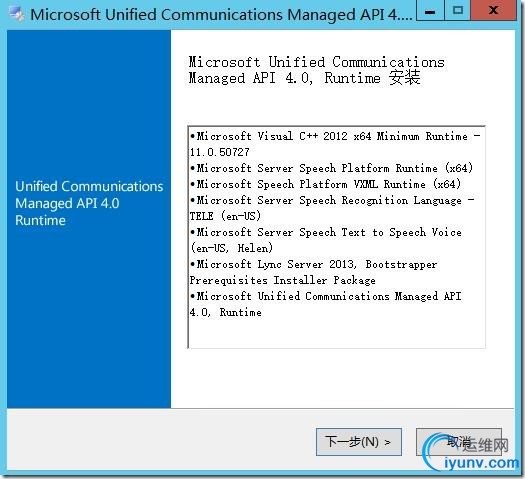Screen dimensions: 525x479
Task: Select Server Speech Text to Speech Voice entry
Action: tap(326, 240)
